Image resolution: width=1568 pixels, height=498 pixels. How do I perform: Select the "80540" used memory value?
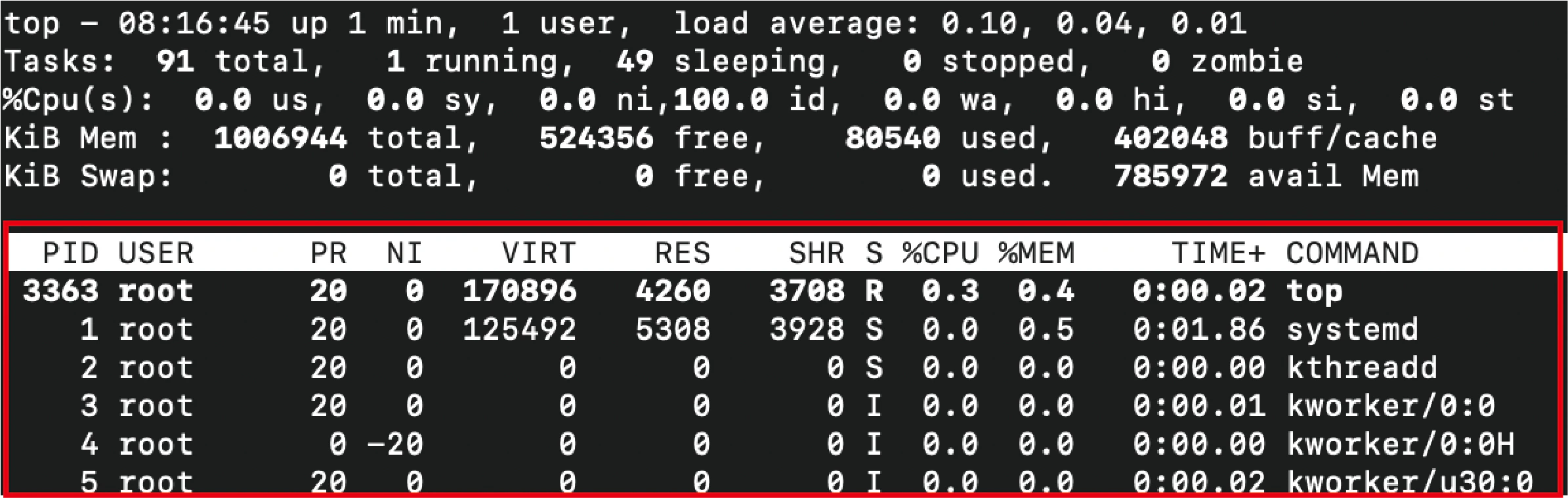click(x=893, y=138)
